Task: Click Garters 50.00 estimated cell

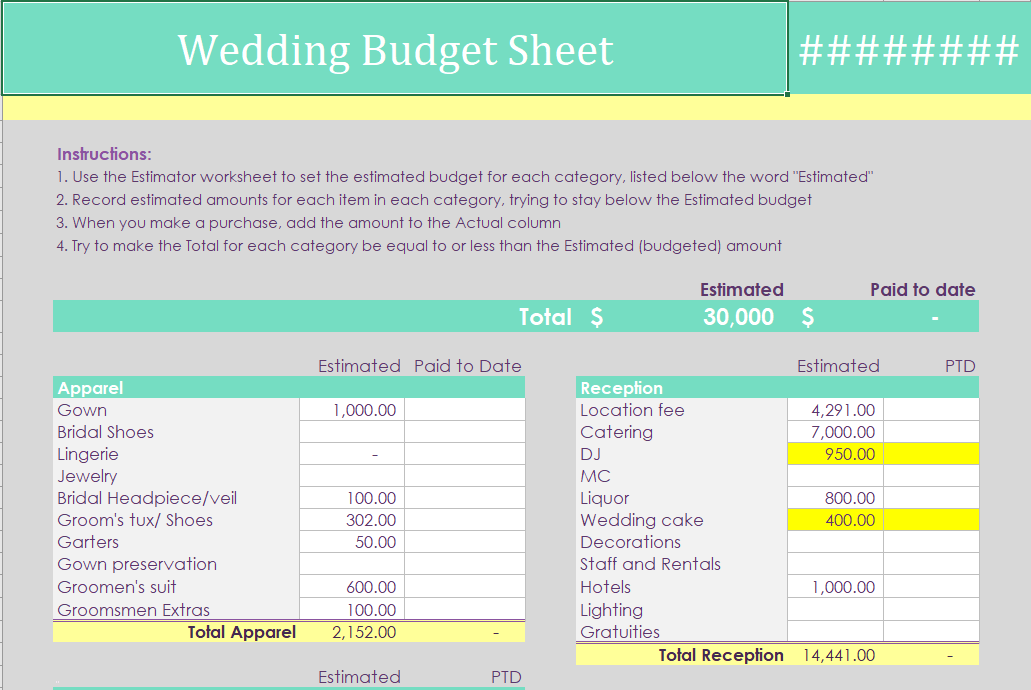Action: click(352, 542)
